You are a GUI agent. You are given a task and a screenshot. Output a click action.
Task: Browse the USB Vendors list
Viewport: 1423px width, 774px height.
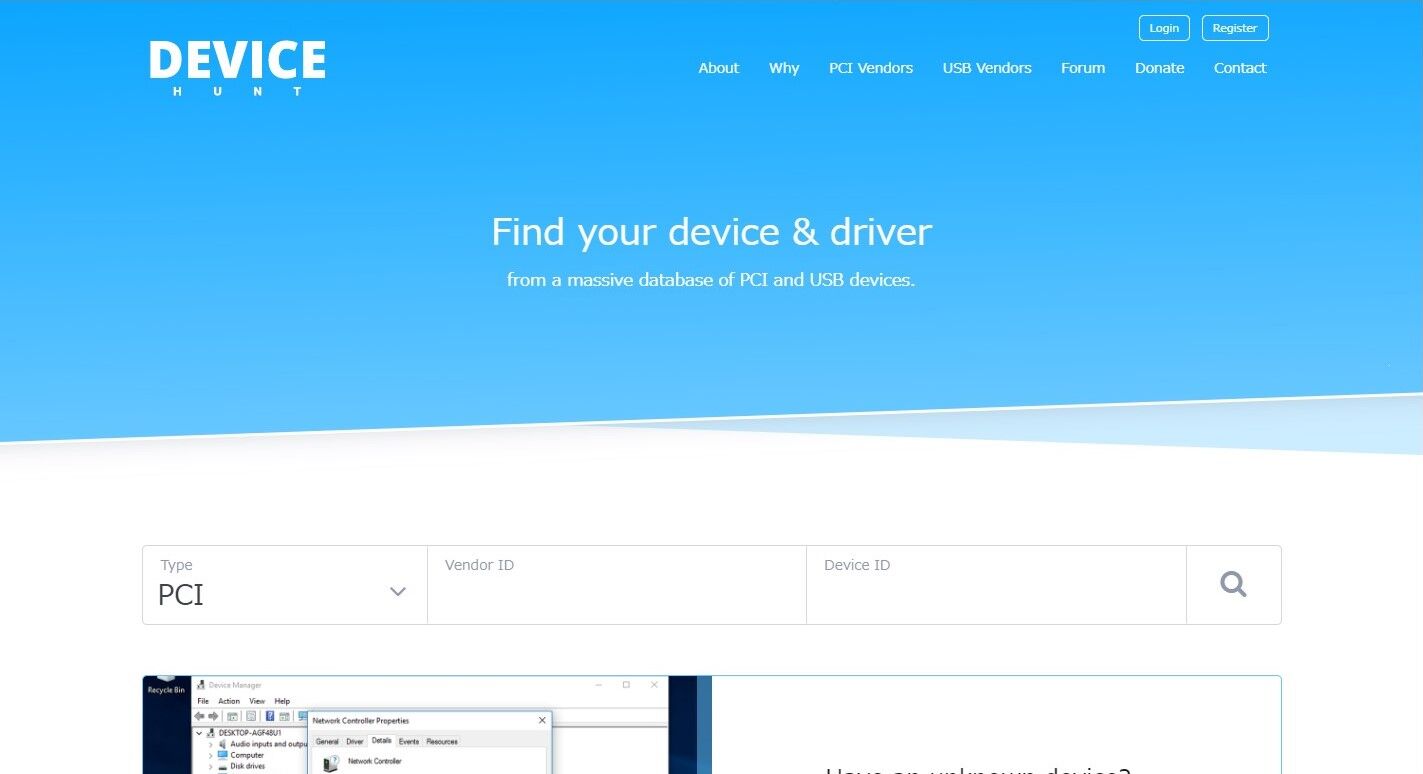(x=987, y=68)
